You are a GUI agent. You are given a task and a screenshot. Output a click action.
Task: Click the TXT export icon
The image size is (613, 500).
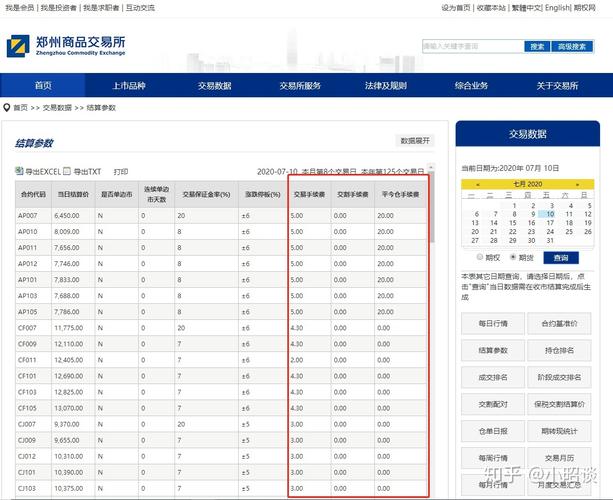pos(67,171)
